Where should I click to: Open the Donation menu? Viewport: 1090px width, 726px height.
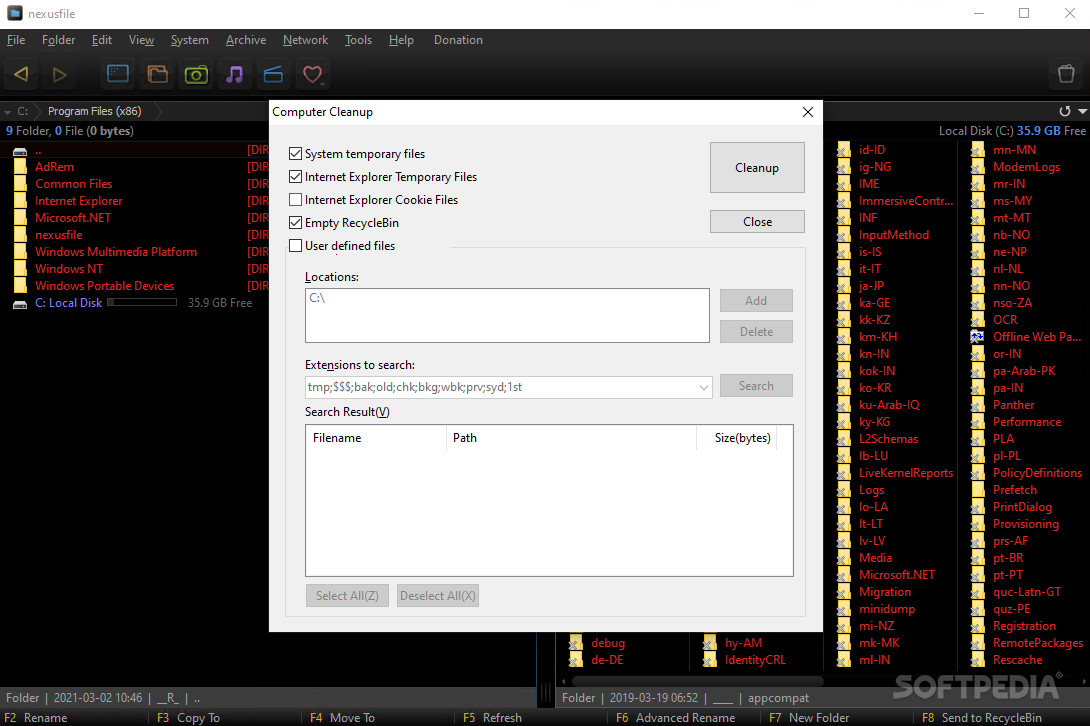coord(458,40)
